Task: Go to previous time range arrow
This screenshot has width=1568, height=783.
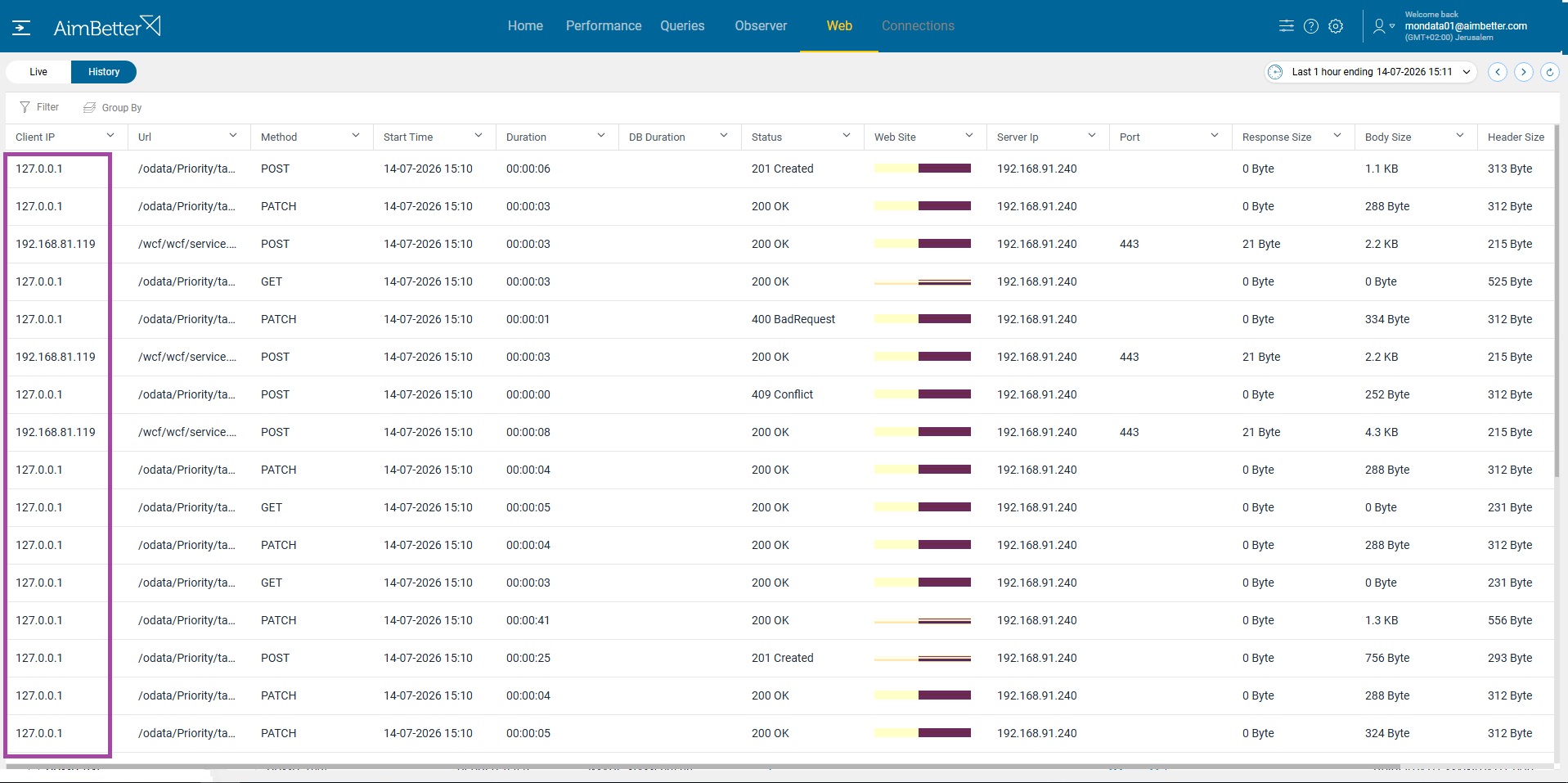Action: point(1498,72)
